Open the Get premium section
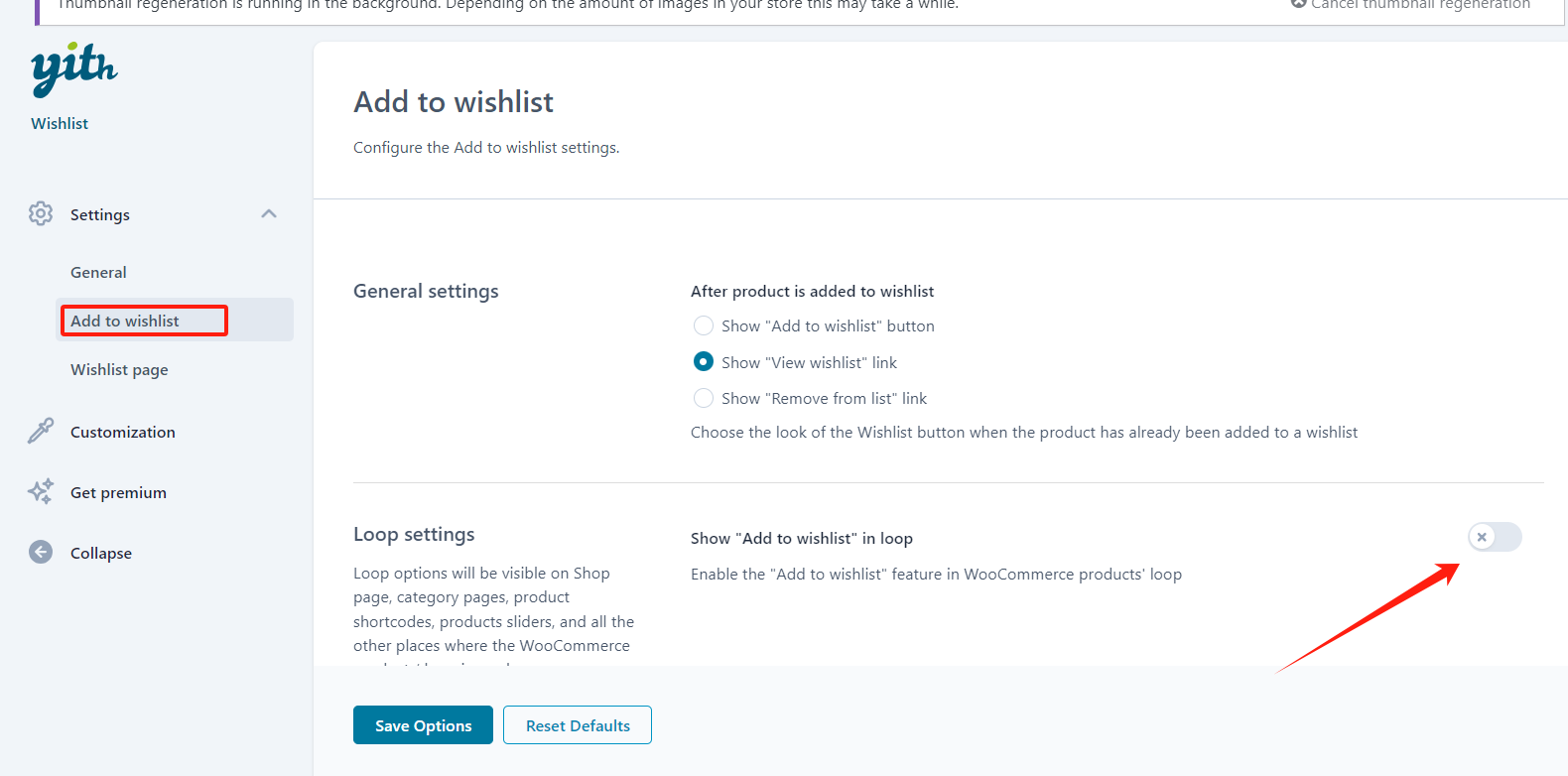This screenshot has width=1568, height=776. (117, 491)
